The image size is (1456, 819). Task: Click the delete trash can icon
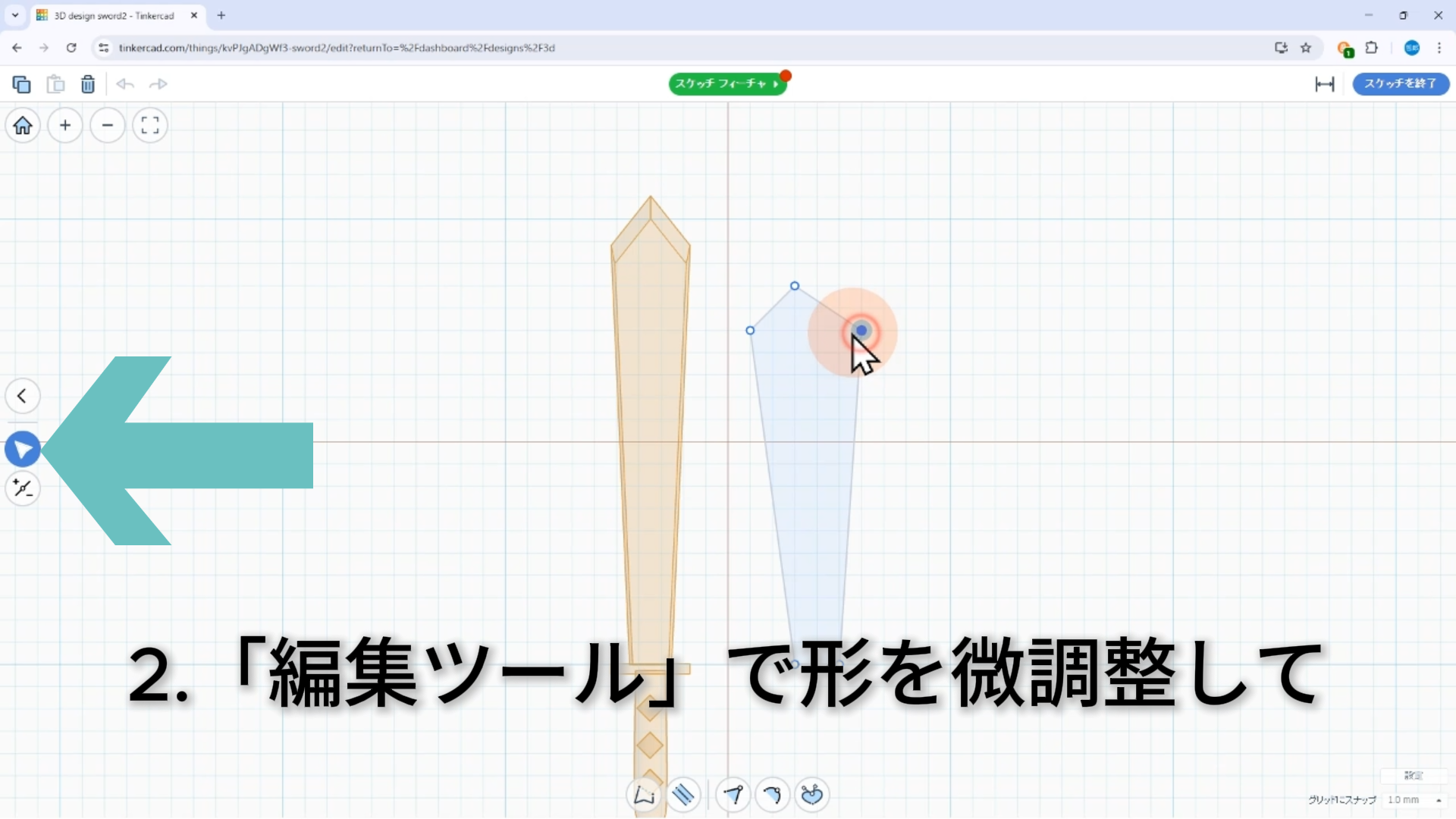(x=88, y=84)
